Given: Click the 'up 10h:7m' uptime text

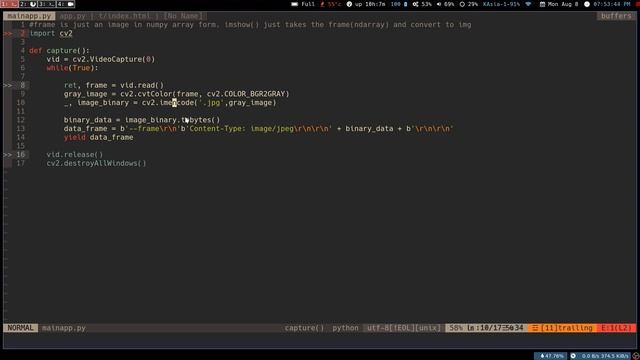Looking at the screenshot, I should tap(370, 4).
